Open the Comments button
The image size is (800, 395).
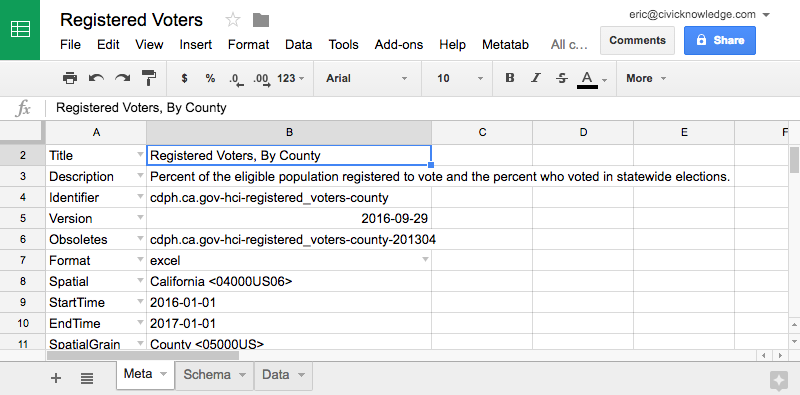click(x=637, y=40)
